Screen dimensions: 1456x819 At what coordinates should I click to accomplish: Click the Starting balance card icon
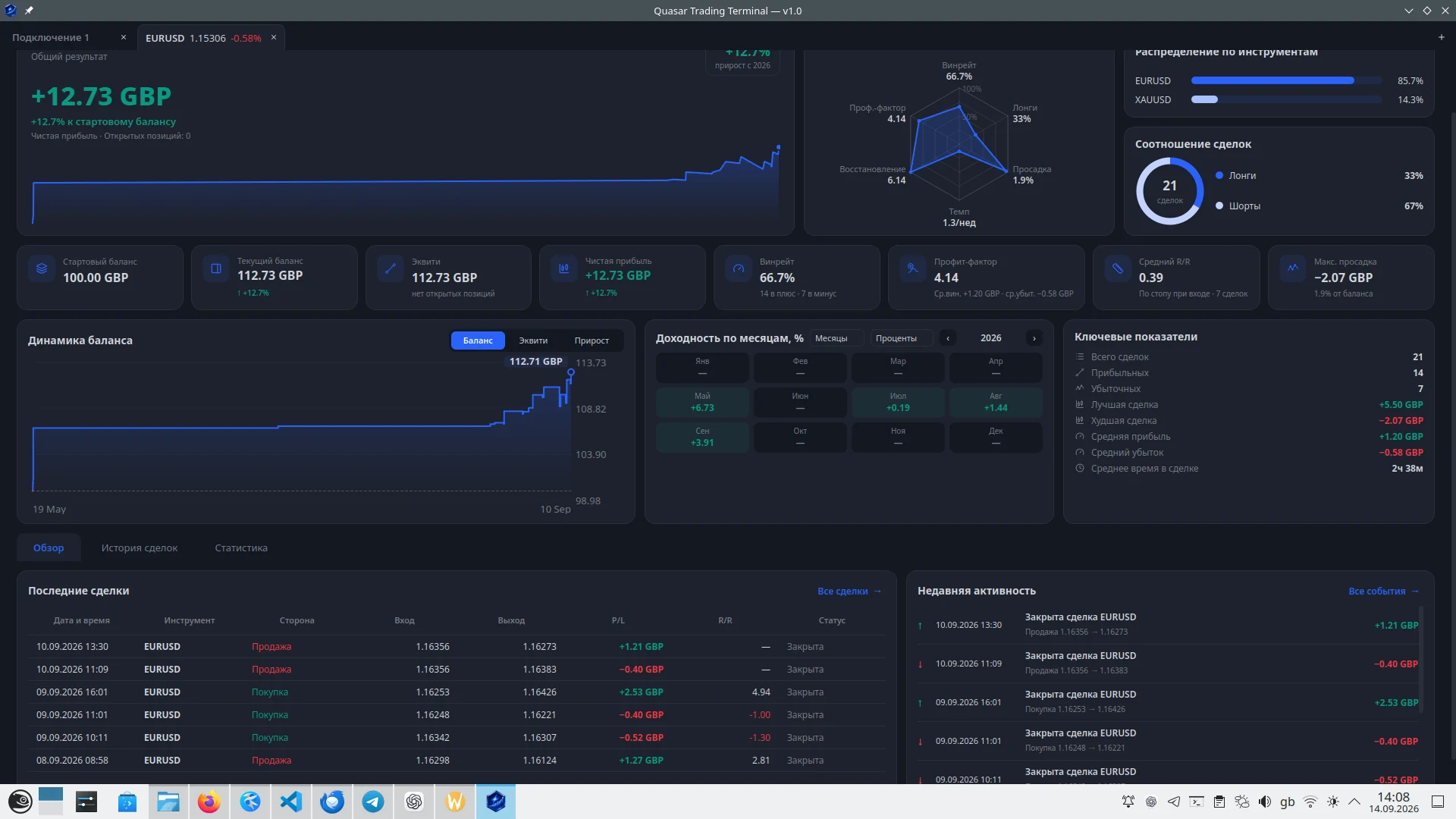pyautogui.click(x=42, y=268)
